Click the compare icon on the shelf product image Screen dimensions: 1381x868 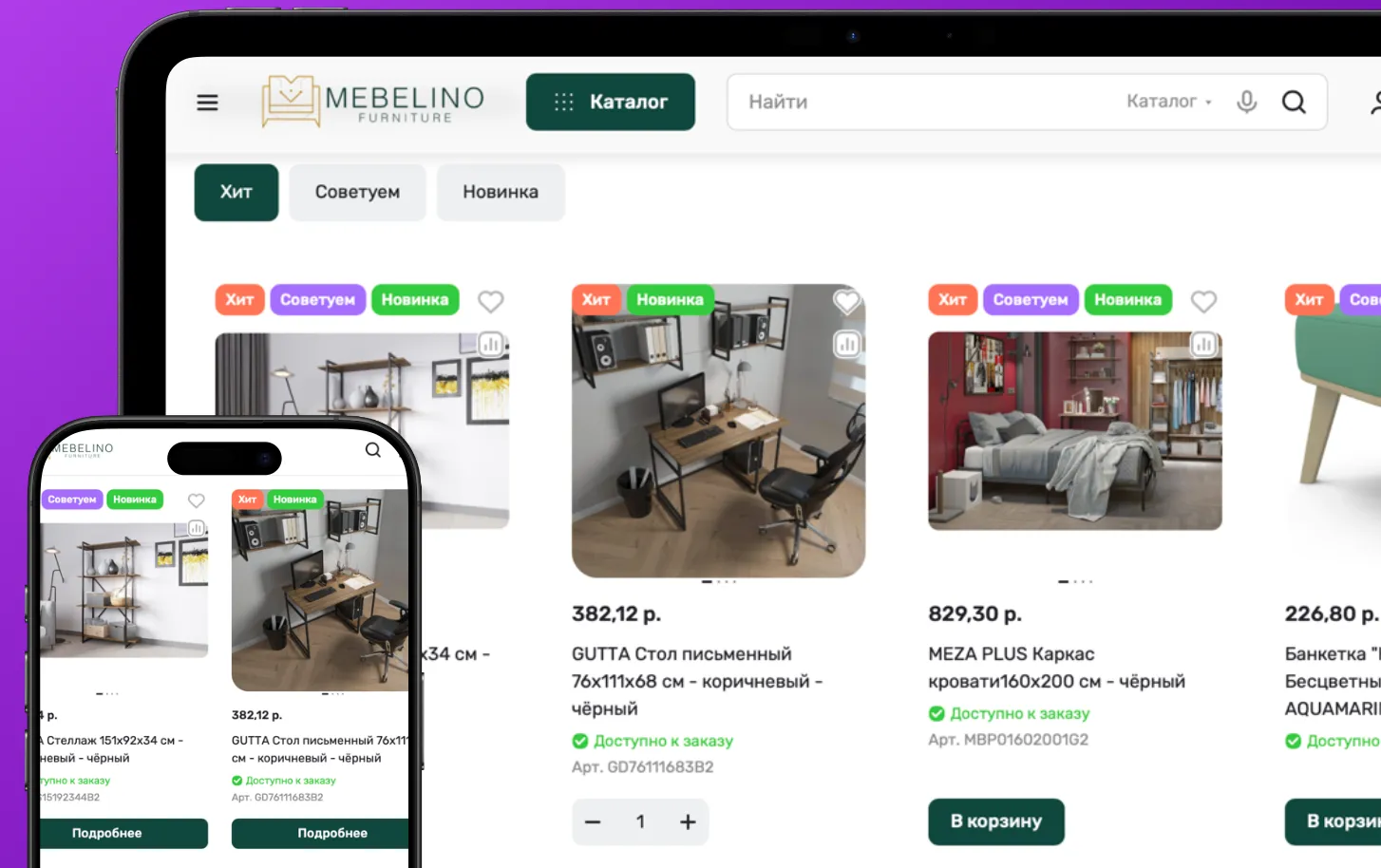pyautogui.click(x=490, y=344)
